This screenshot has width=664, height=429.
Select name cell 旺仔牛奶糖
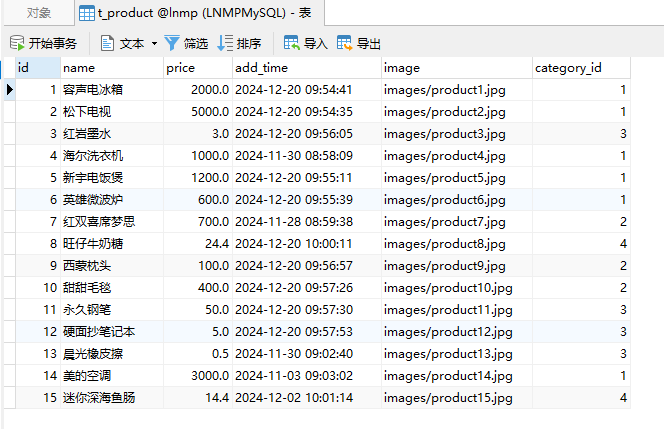click(x=112, y=244)
